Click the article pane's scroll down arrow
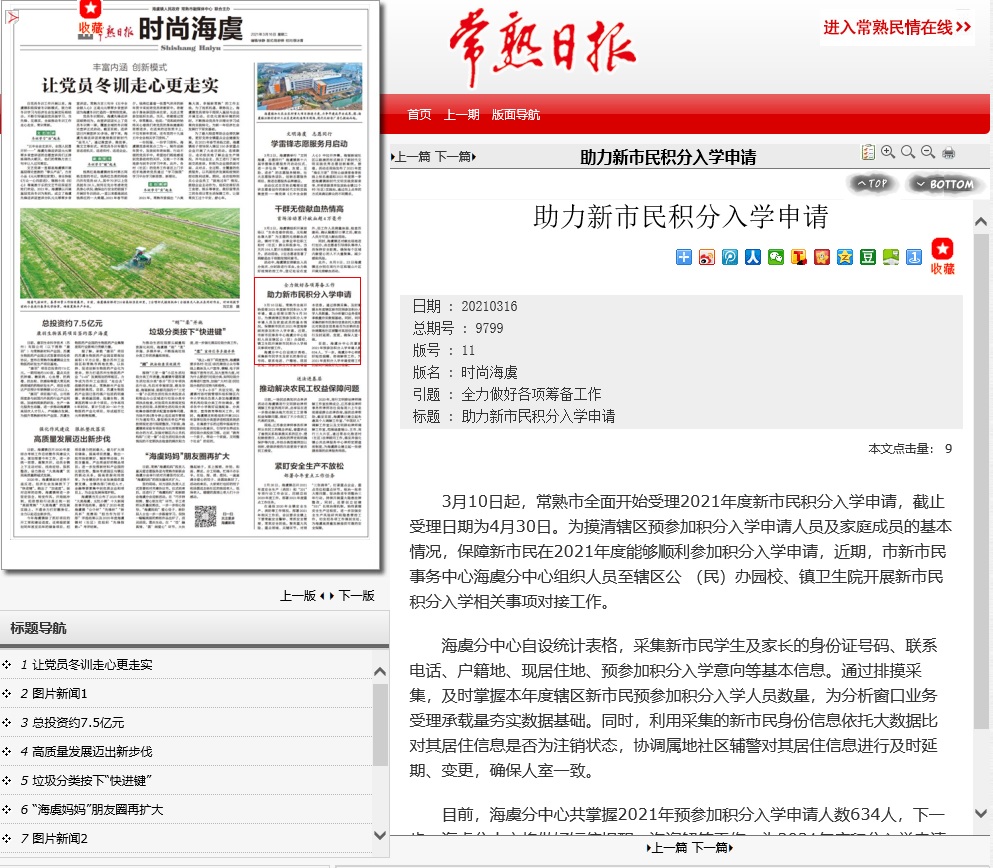This screenshot has height=868, width=993. (x=981, y=814)
